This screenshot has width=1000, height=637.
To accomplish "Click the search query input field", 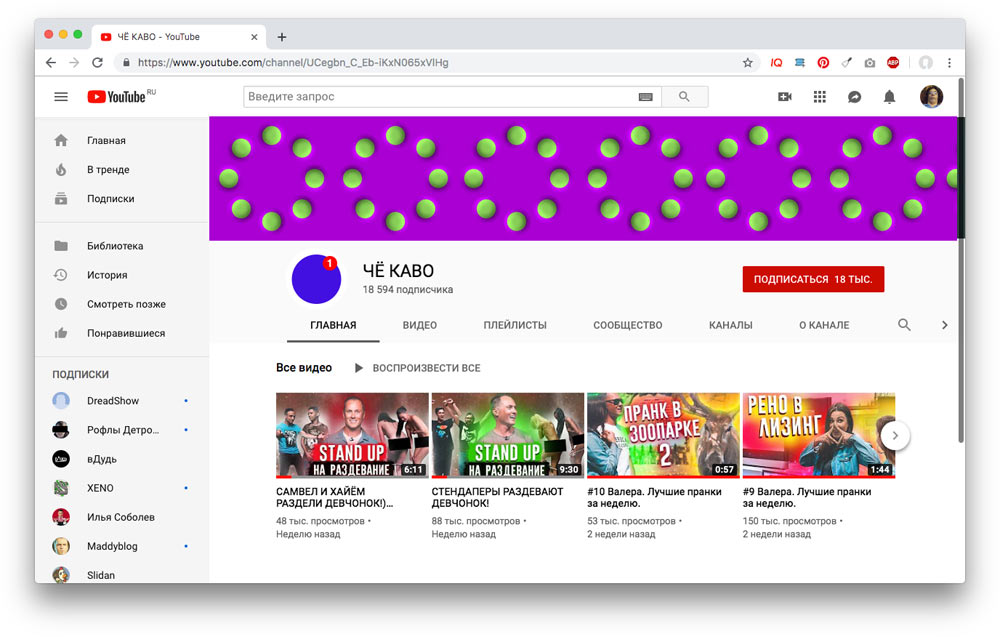I will pyautogui.click(x=440, y=97).
